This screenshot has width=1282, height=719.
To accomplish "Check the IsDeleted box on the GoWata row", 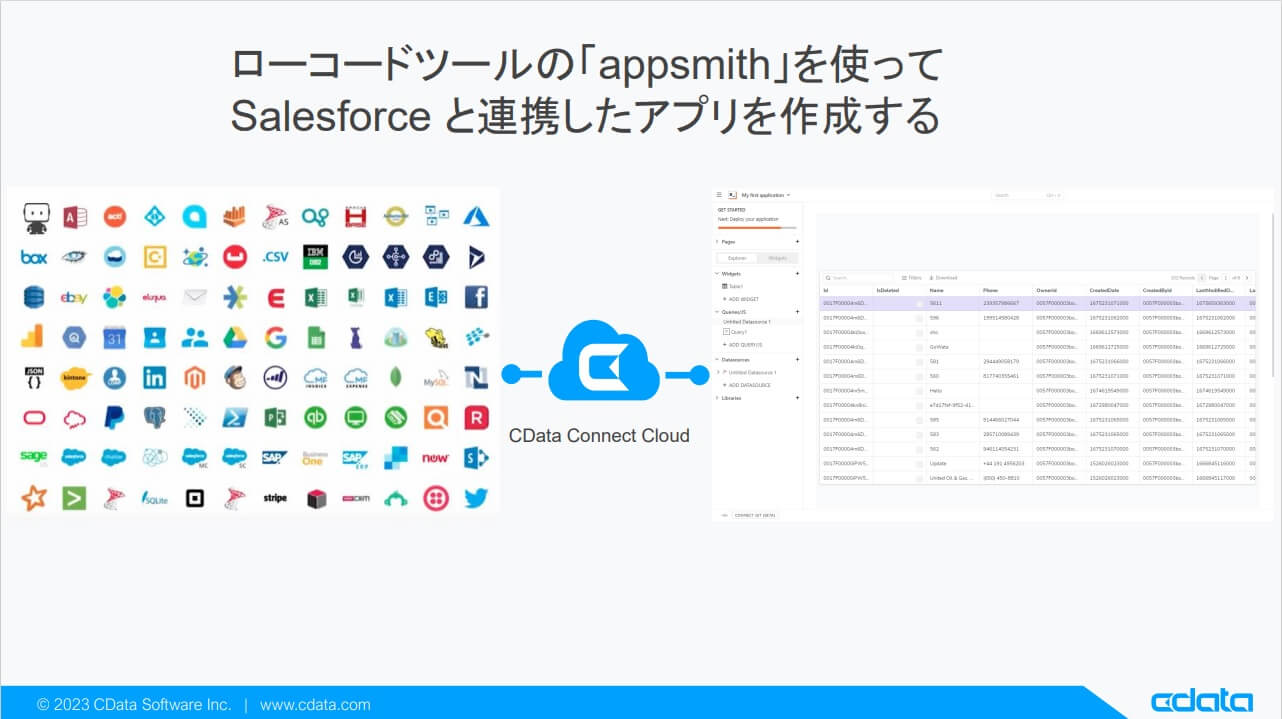I will (x=917, y=349).
